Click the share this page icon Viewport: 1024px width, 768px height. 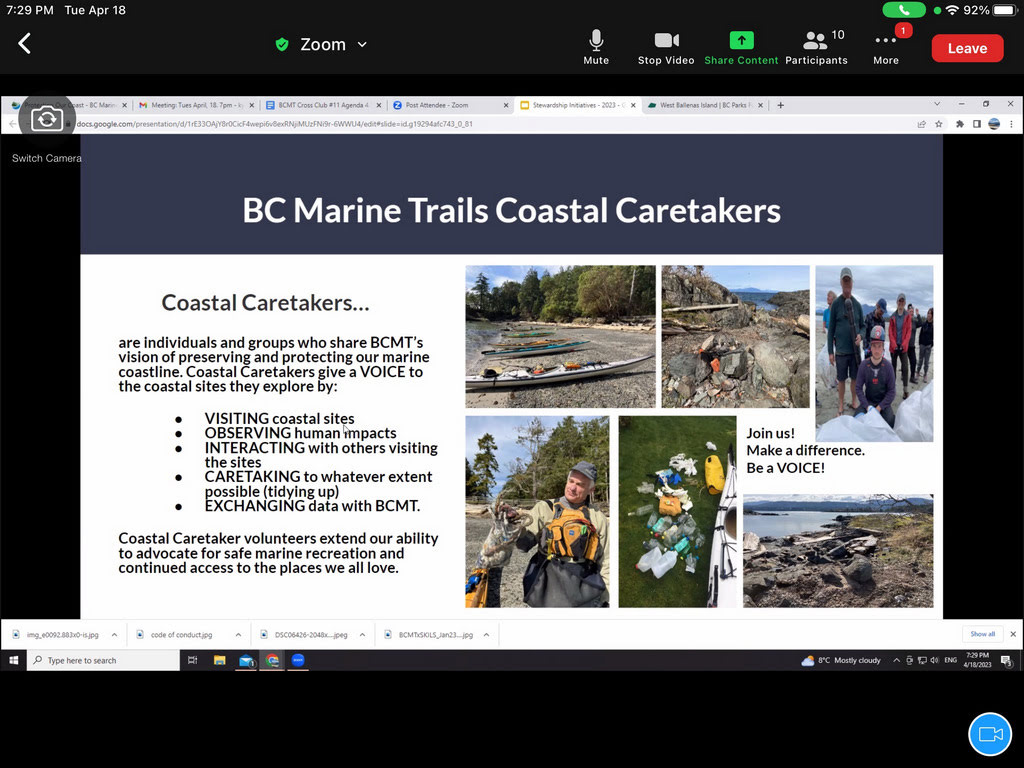[x=921, y=124]
